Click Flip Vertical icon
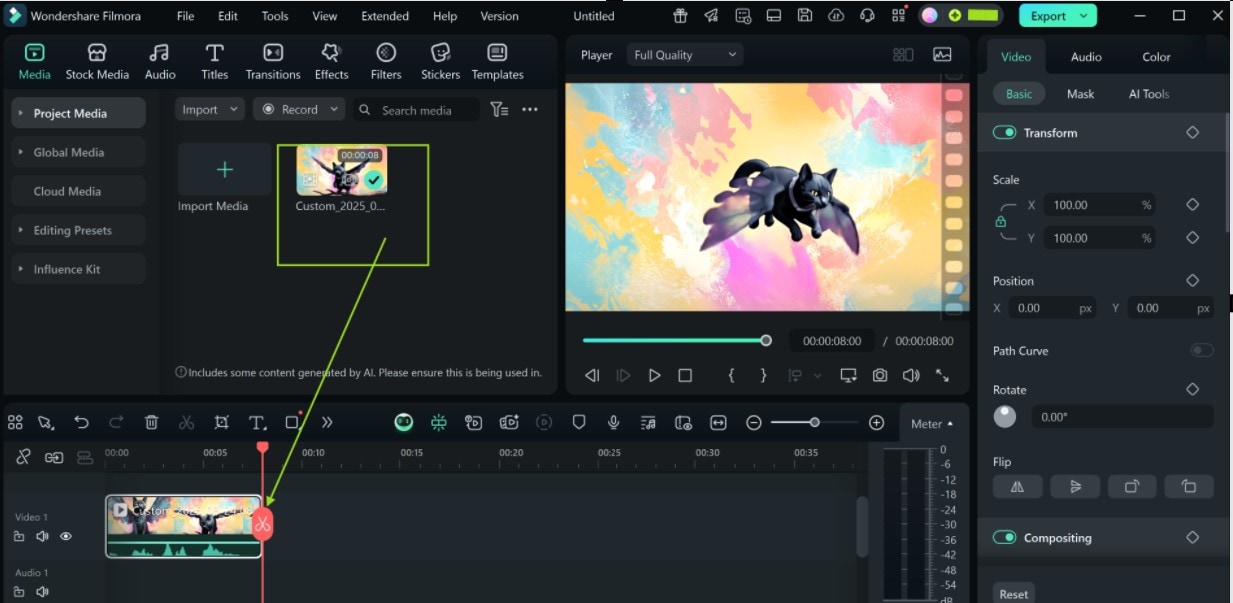The height and width of the screenshot is (603, 1233). click(1075, 487)
